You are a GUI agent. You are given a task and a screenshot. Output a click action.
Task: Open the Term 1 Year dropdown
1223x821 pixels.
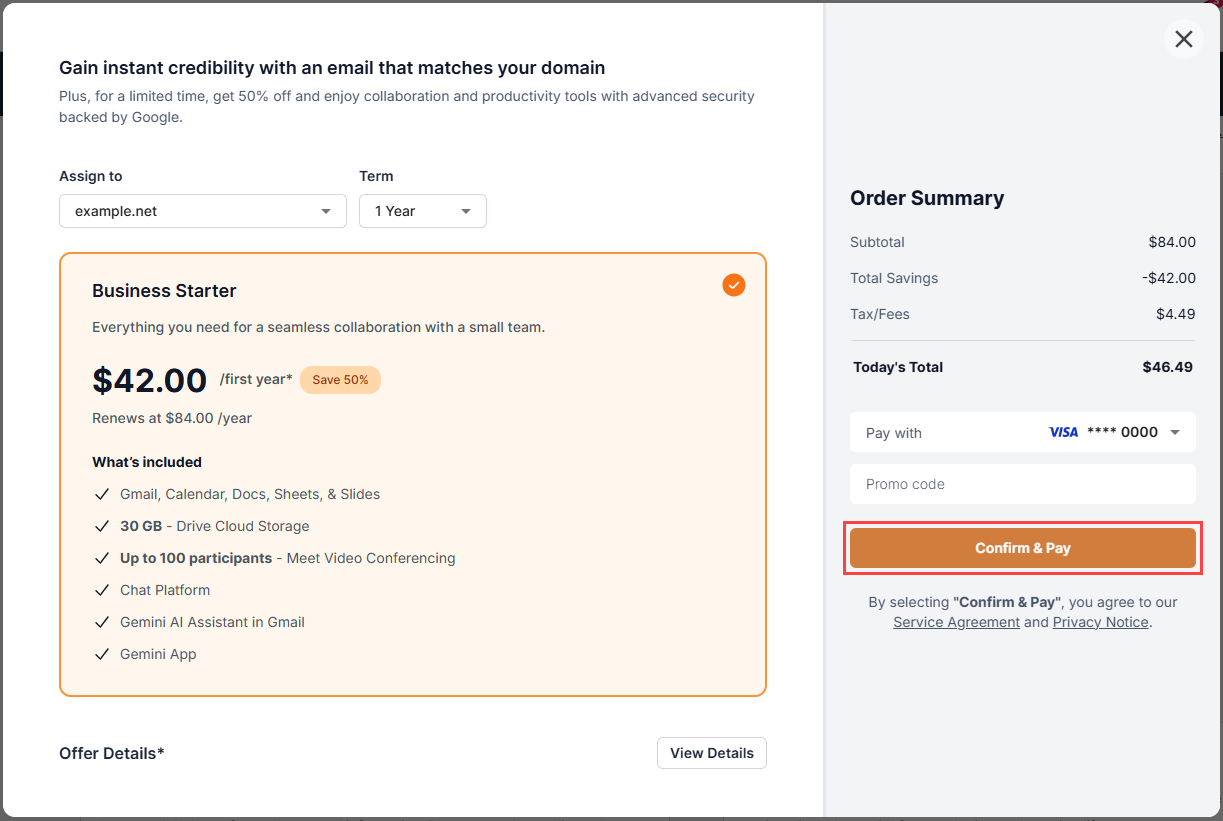pos(423,211)
